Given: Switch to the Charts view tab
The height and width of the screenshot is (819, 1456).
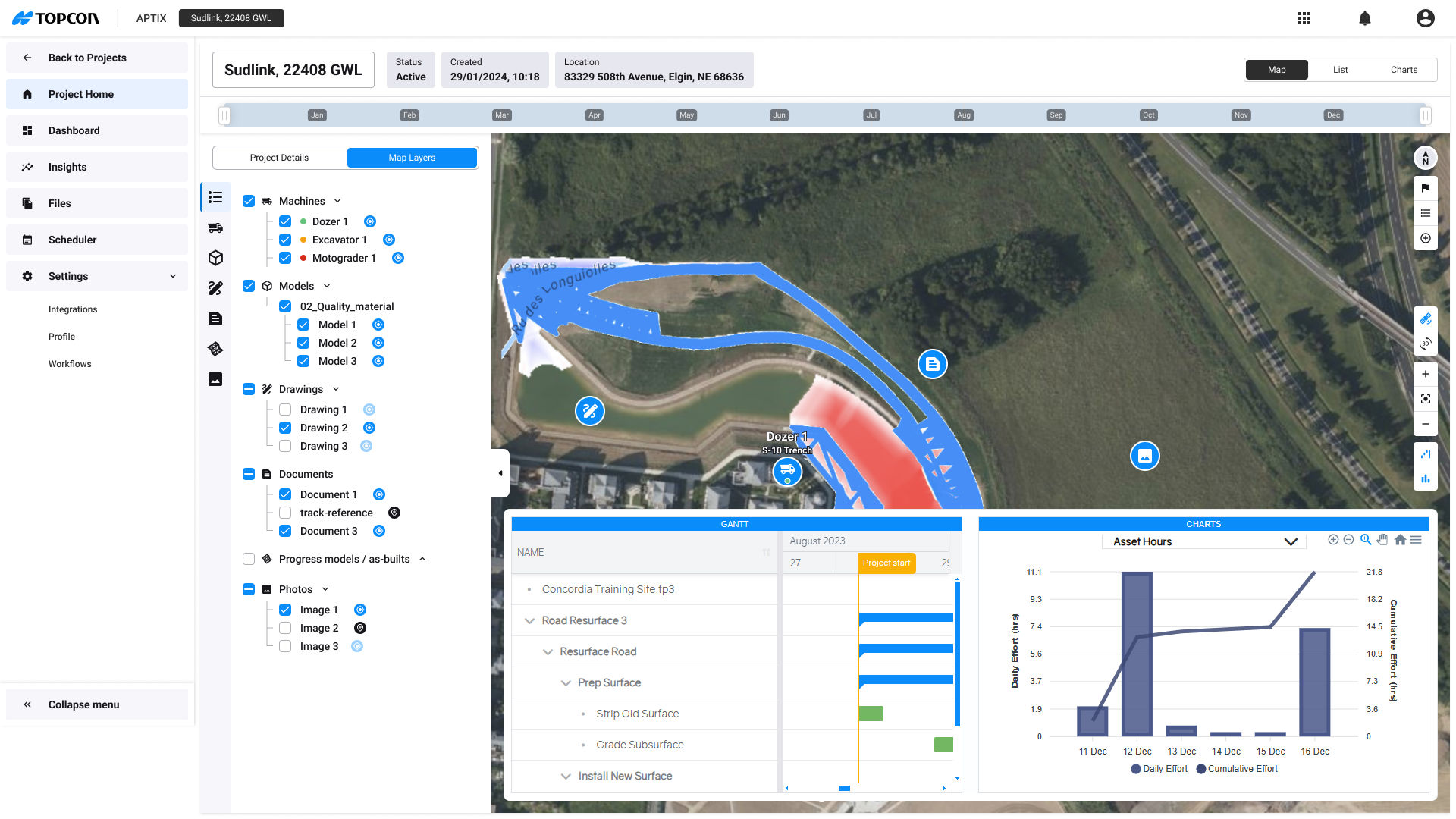Looking at the screenshot, I should pyautogui.click(x=1404, y=70).
